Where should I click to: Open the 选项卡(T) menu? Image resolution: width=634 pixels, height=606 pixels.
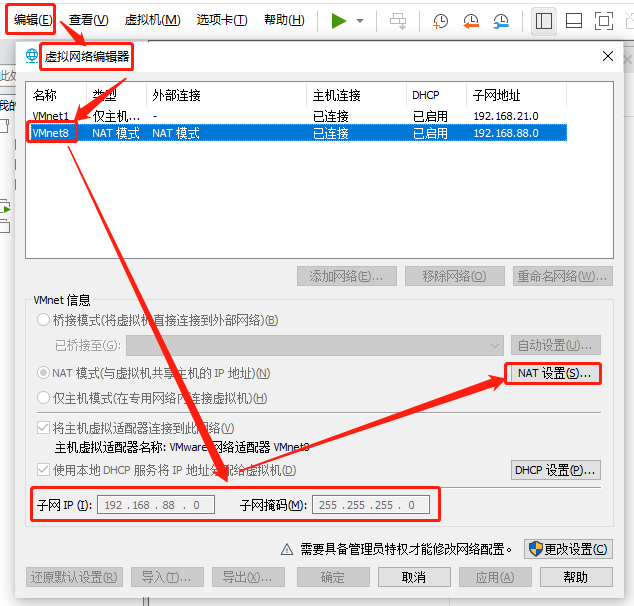(222, 20)
